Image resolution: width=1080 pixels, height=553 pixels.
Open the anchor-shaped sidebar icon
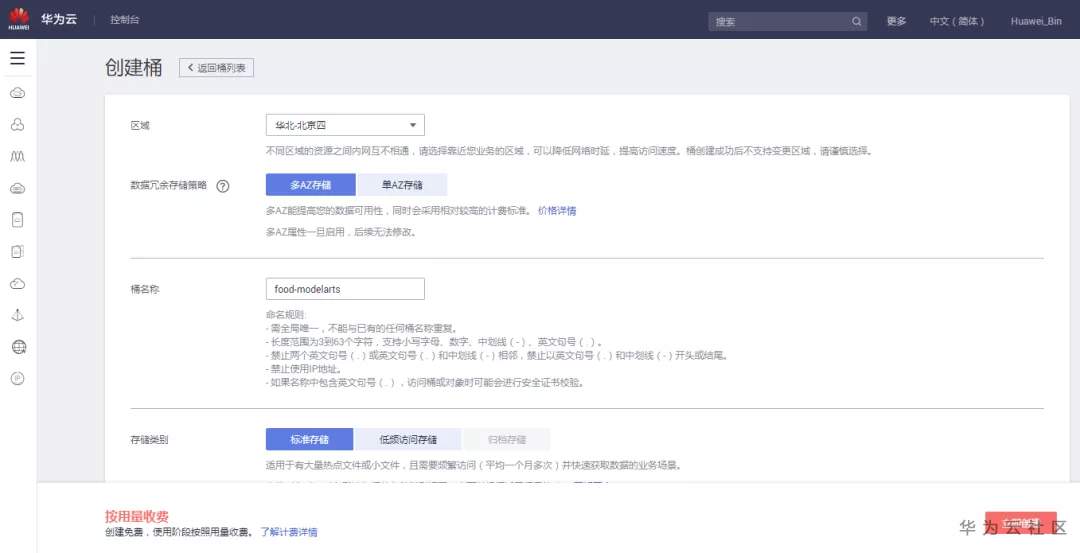coord(18,315)
